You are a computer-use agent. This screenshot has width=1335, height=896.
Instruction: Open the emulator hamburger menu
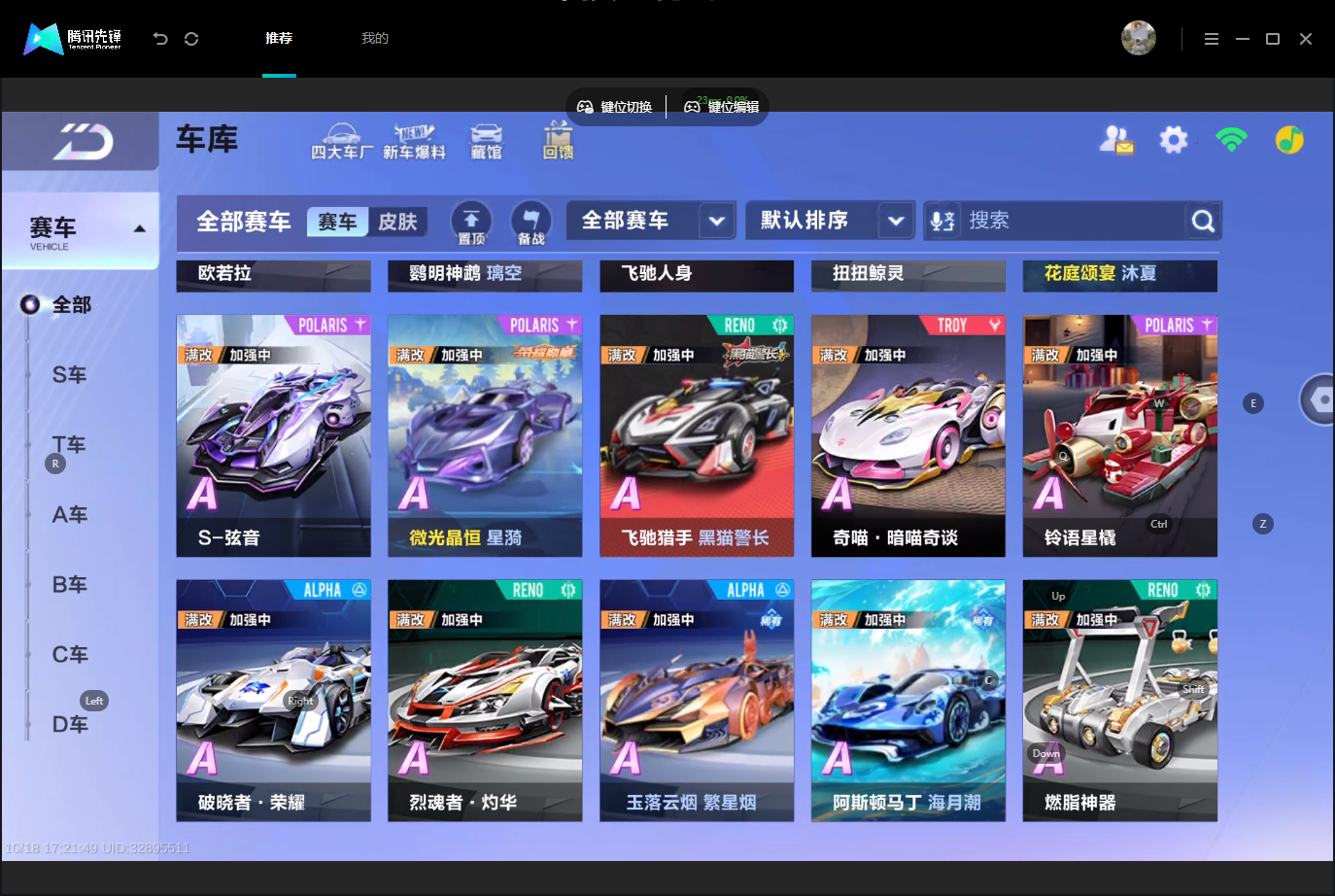[x=1211, y=39]
